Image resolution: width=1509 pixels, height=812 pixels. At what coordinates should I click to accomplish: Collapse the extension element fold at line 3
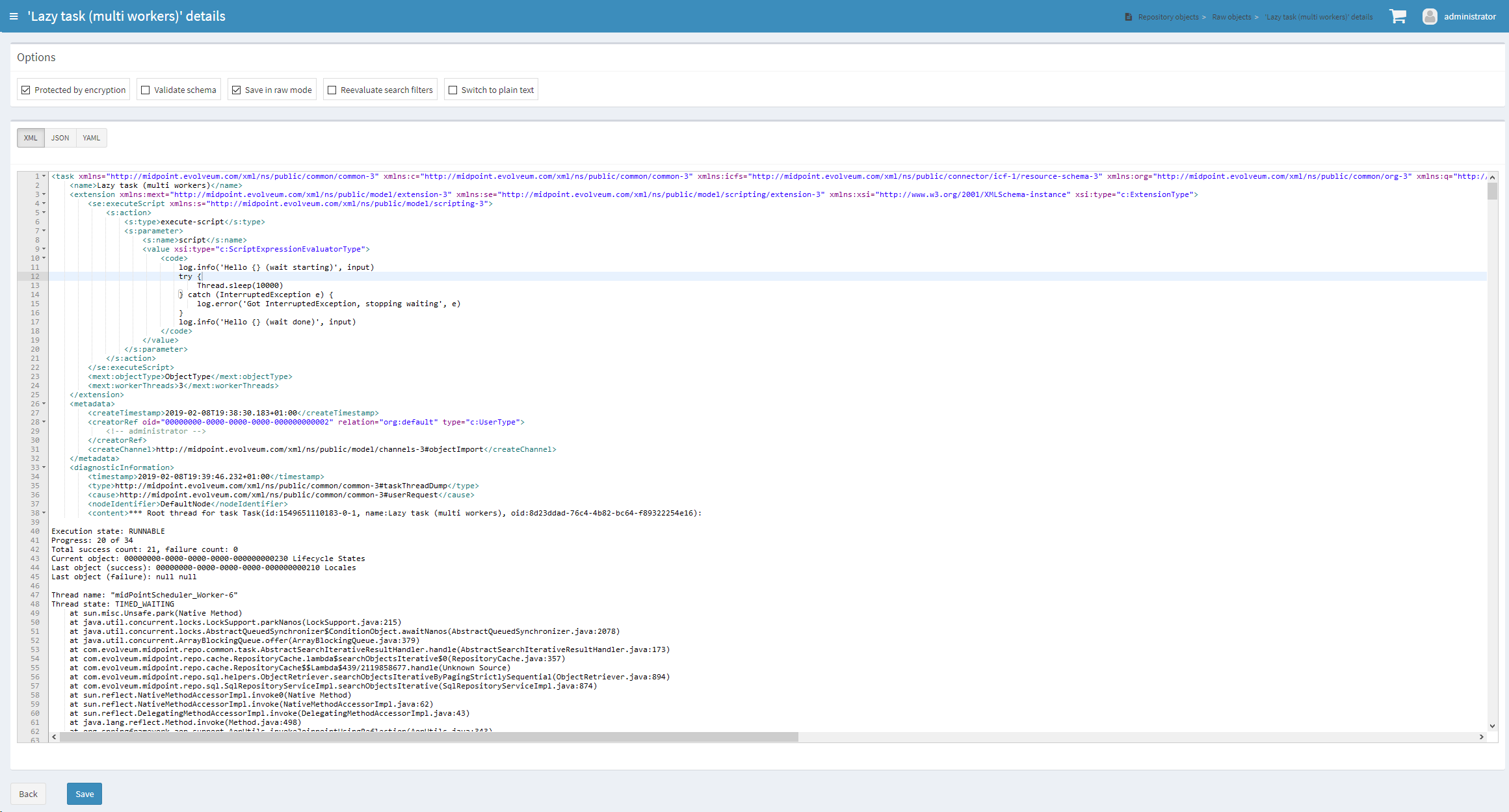tap(44, 194)
